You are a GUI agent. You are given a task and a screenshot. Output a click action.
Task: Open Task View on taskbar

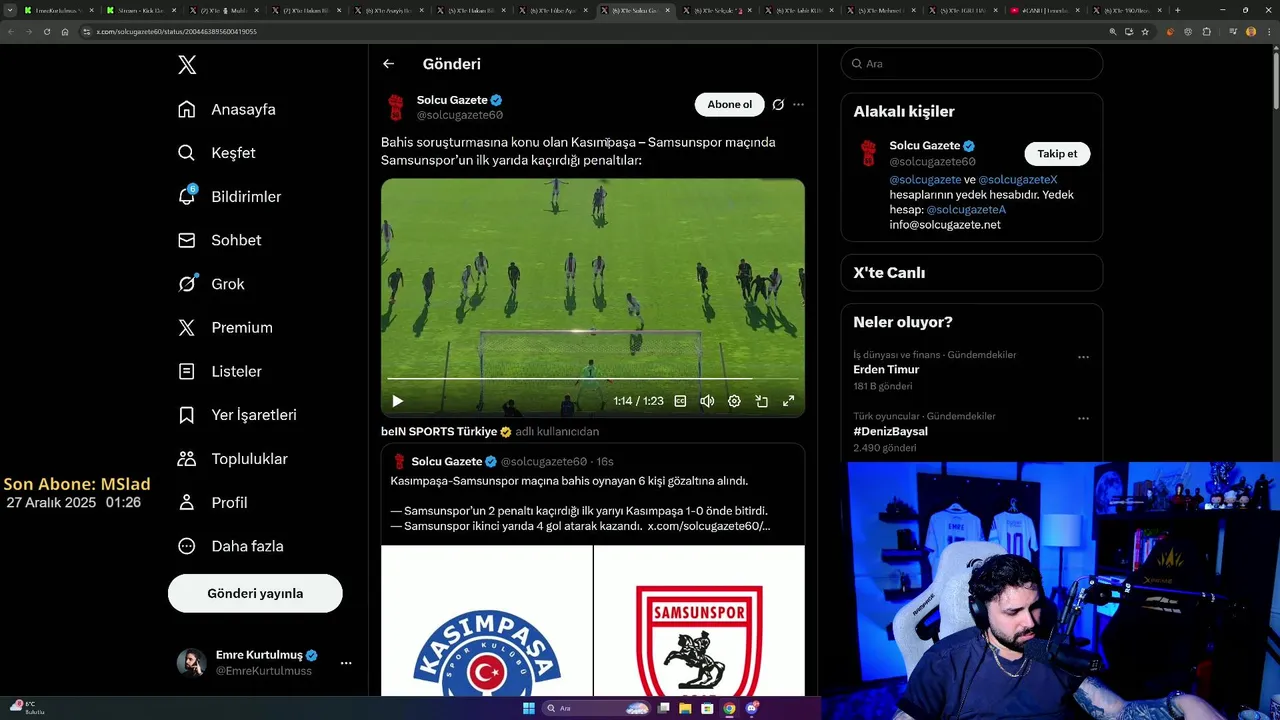[x=664, y=708]
